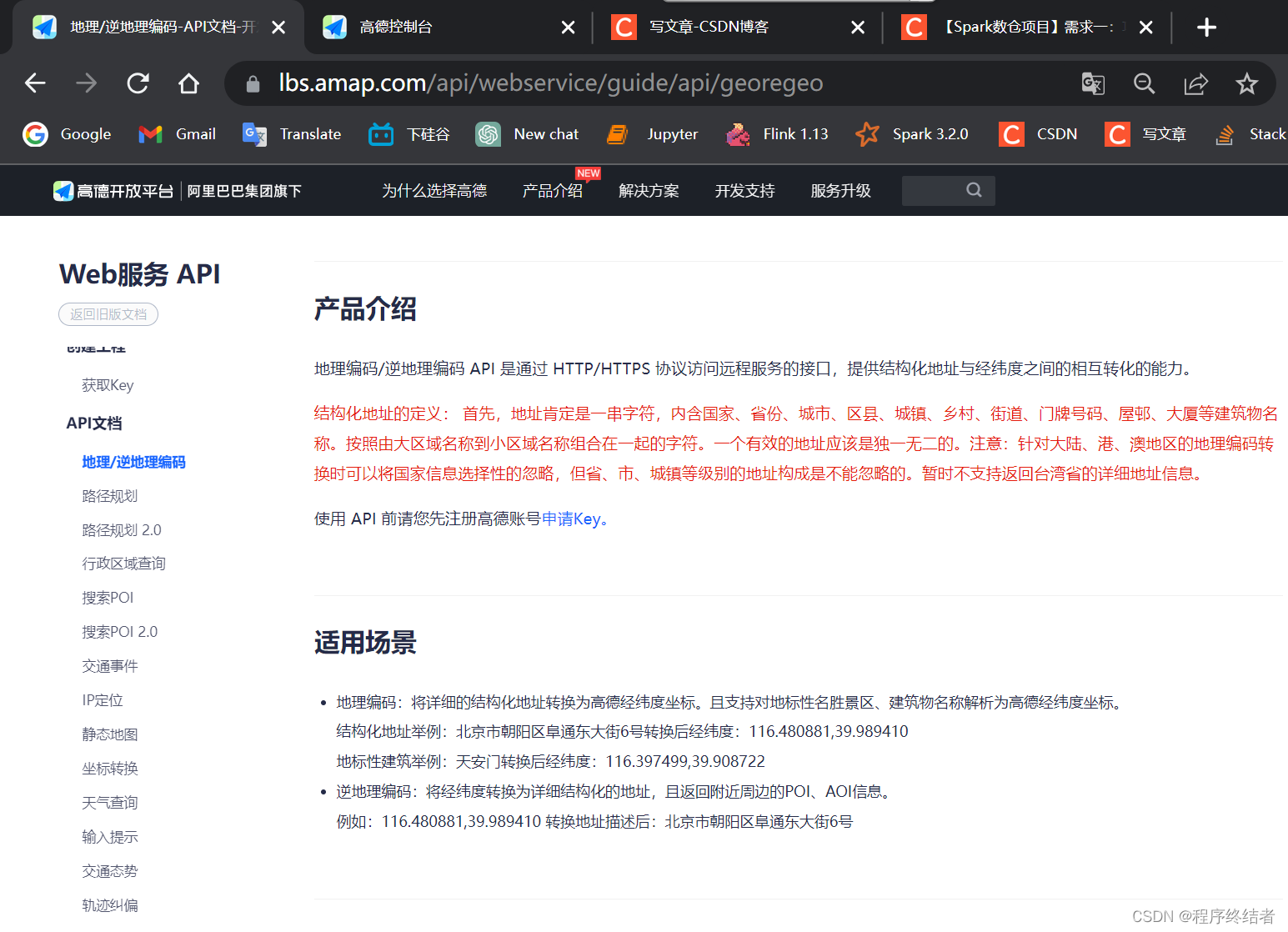The width and height of the screenshot is (1288, 932).
Task: Open Google Translate page icon in address bar
Action: [x=1093, y=83]
